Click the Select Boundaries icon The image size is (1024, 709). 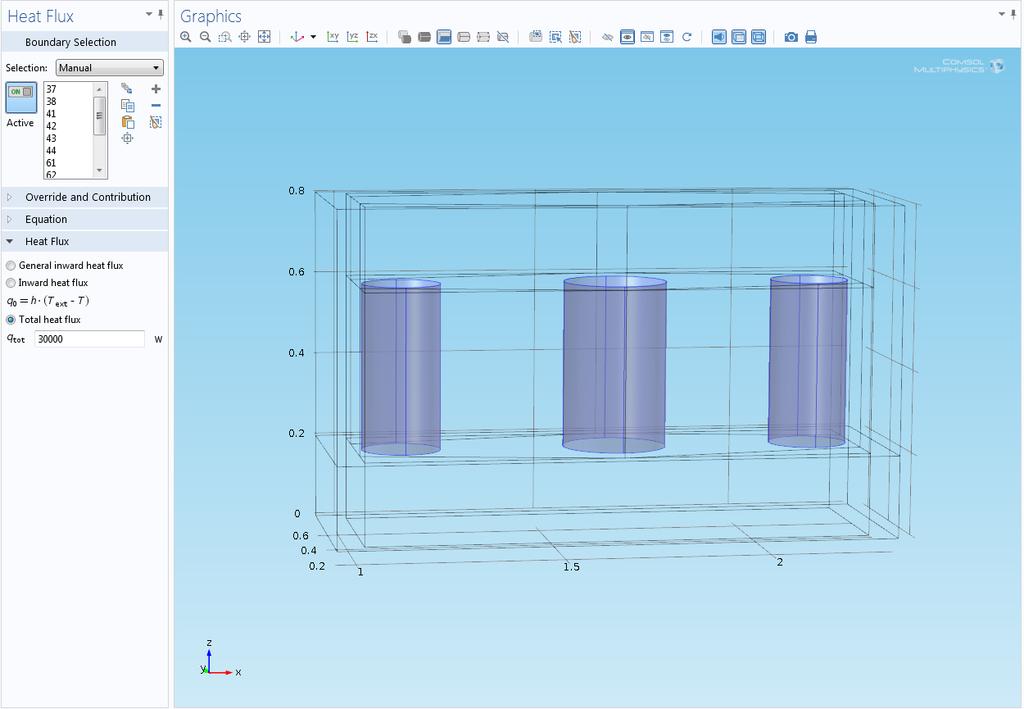[x=444, y=37]
